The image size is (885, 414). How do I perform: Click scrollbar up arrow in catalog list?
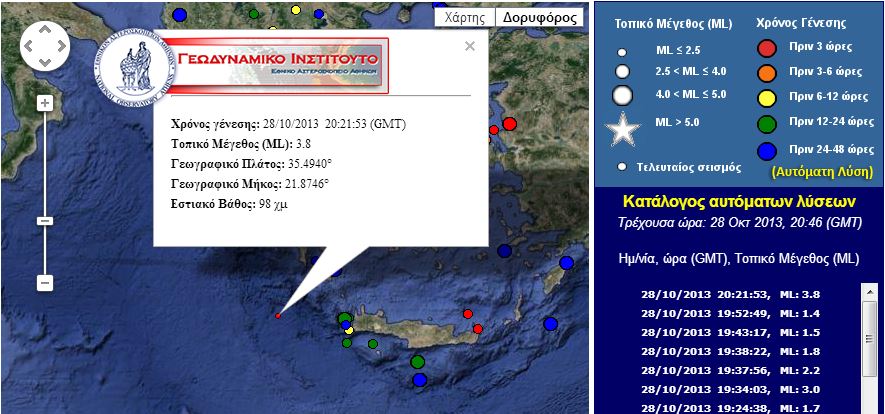click(x=867, y=291)
